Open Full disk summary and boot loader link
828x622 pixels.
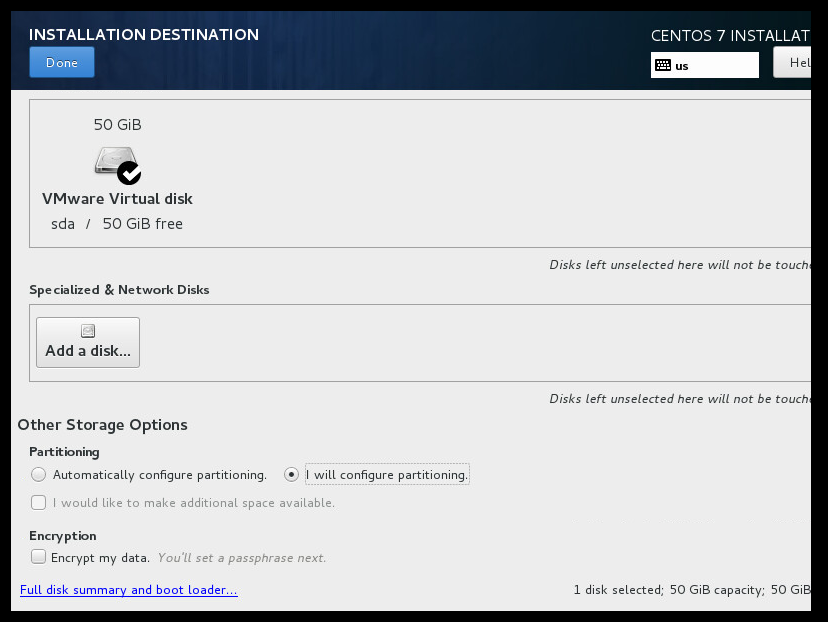[x=129, y=590]
